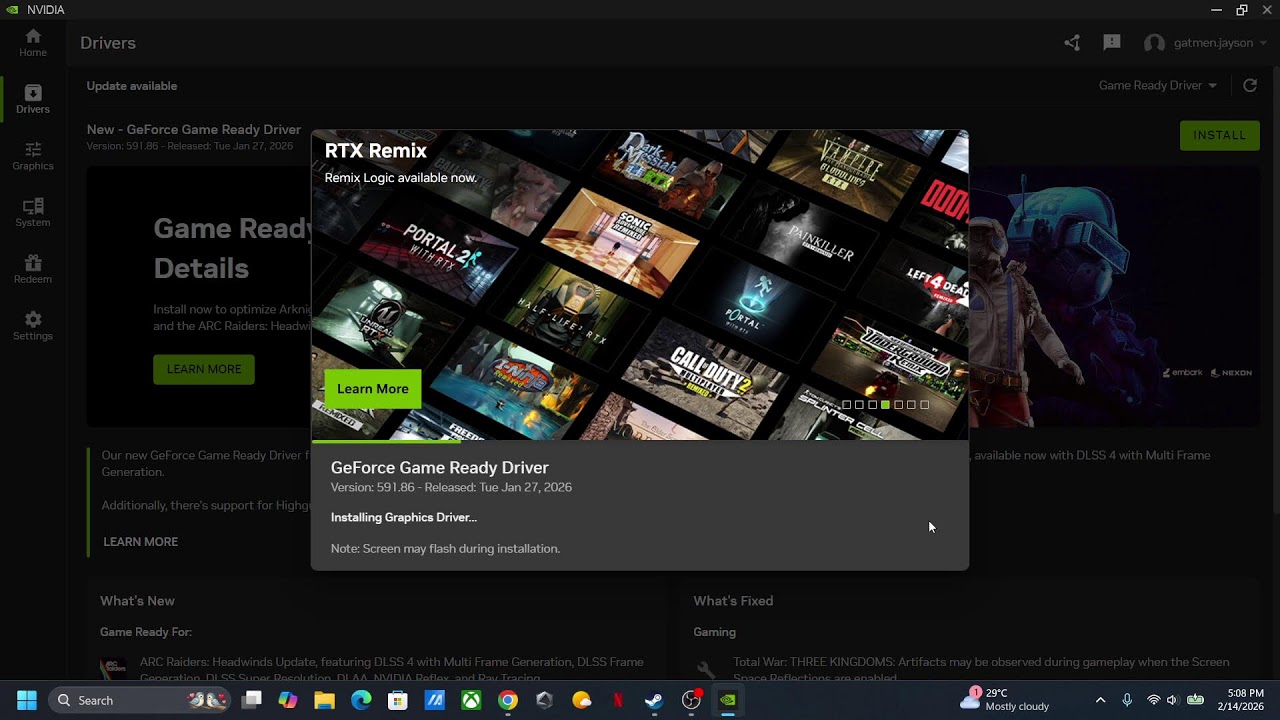Click the NVIDIA app icon on the taskbar
This screenshot has height=720, width=1280.
tap(728, 700)
